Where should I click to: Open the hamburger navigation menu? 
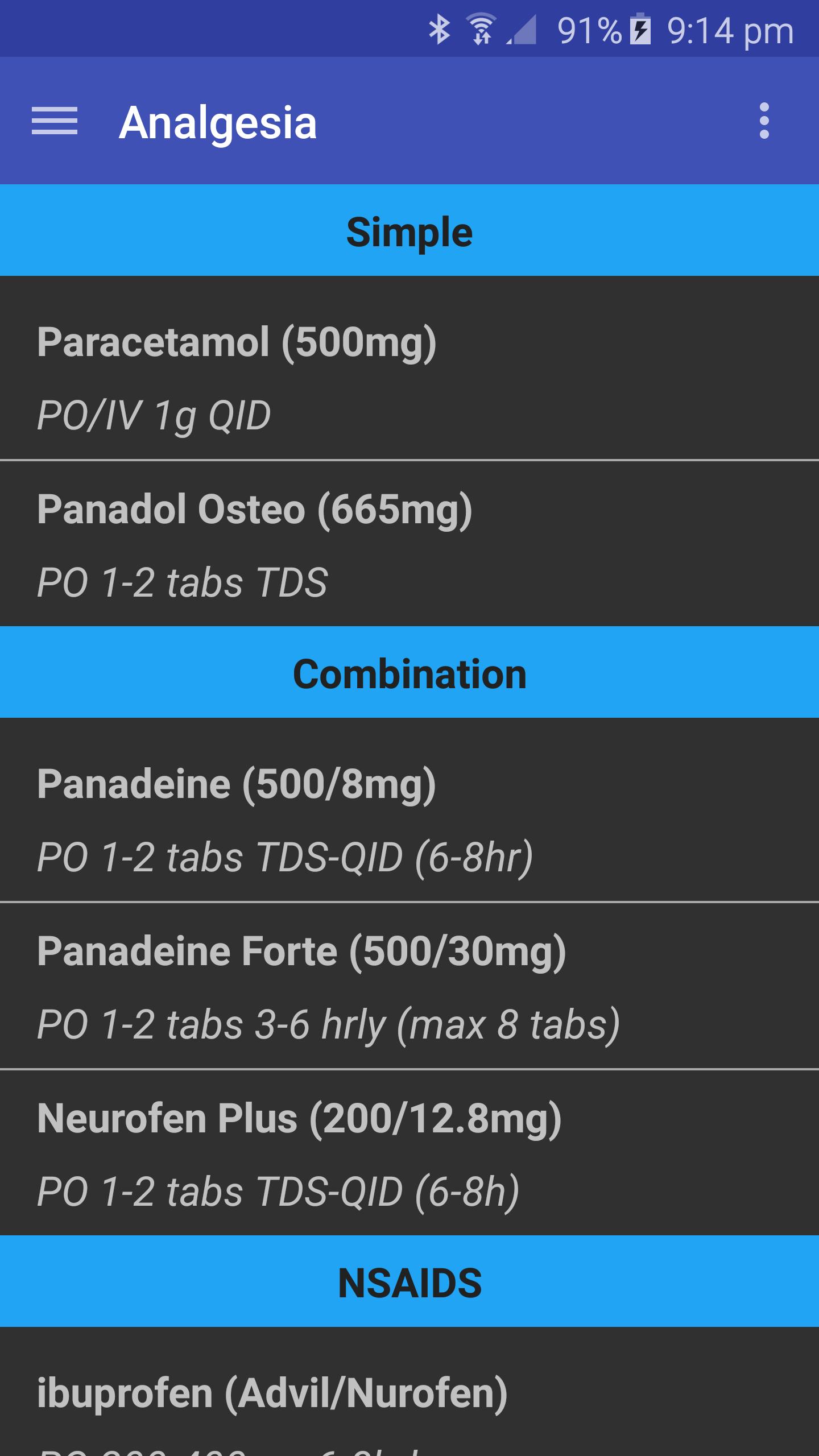[x=55, y=121]
